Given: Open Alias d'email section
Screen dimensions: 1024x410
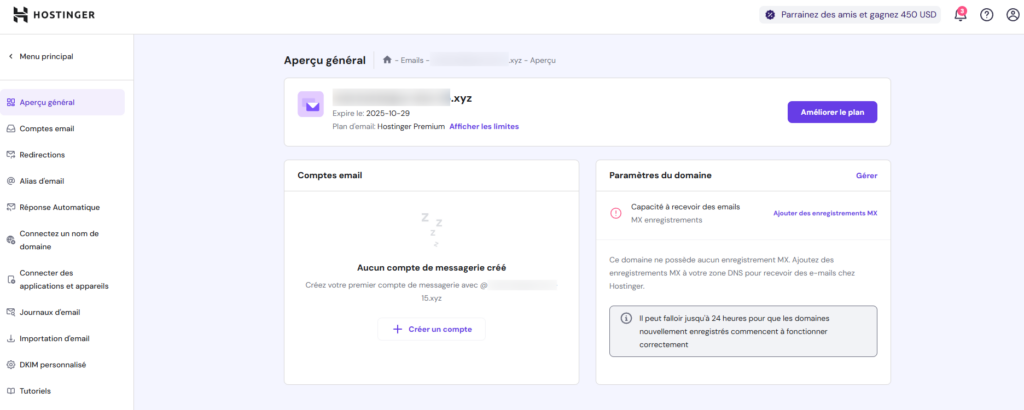Looking at the screenshot, I should pos(41,181).
